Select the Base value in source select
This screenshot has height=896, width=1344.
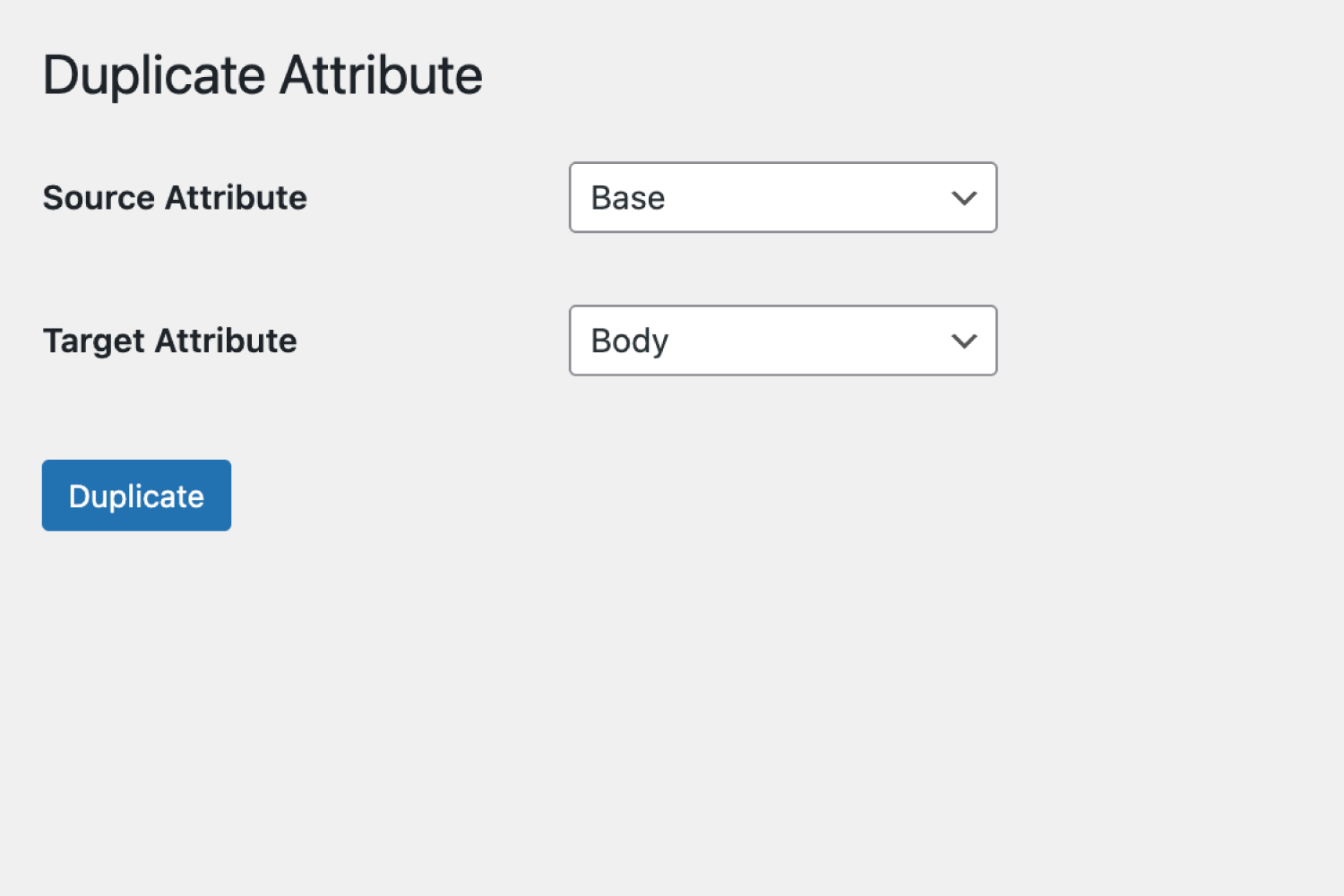point(628,198)
